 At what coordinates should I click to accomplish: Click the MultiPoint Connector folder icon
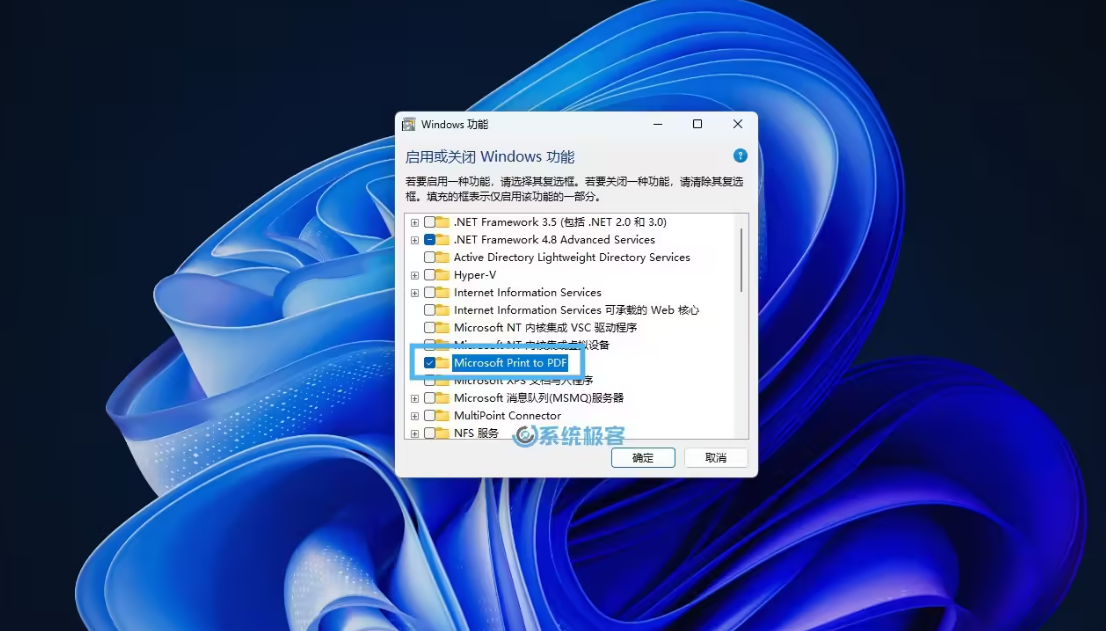tap(442, 416)
